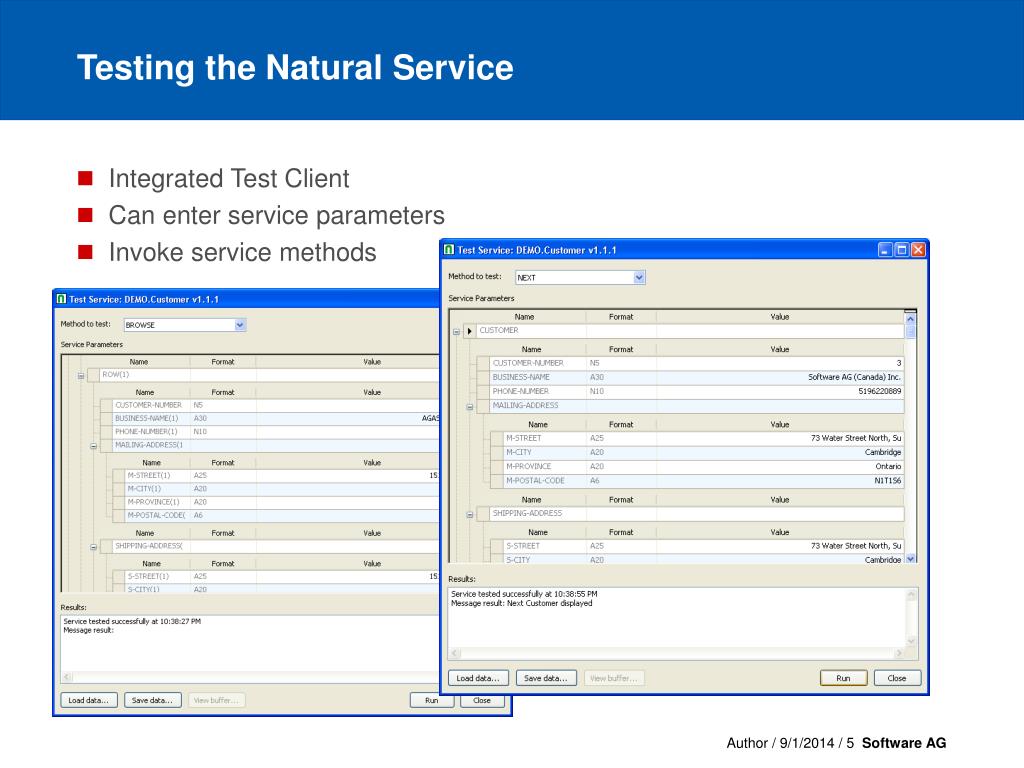
Task: Click scroll up arrow of front parameters grid
Action: [910, 319]
